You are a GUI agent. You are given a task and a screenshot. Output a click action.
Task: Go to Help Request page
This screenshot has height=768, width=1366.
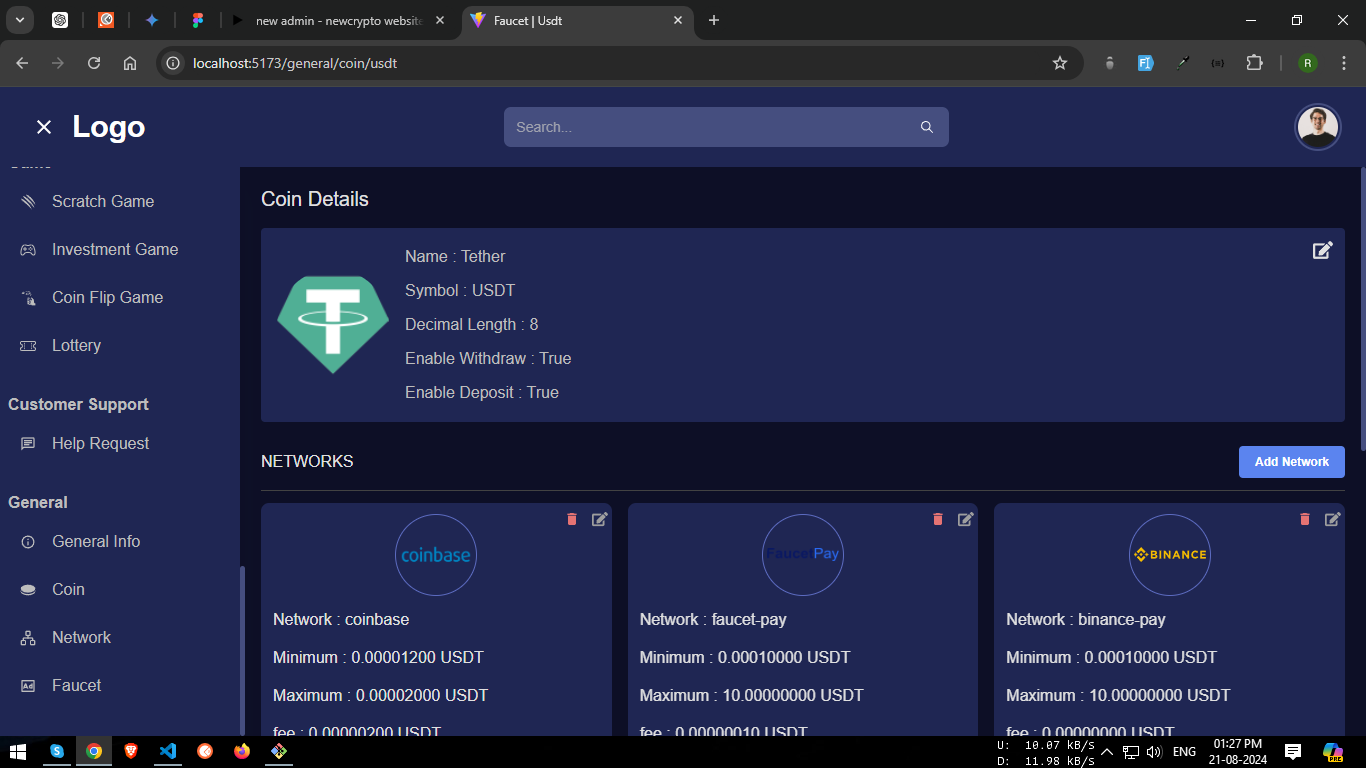tap(100, 443)
